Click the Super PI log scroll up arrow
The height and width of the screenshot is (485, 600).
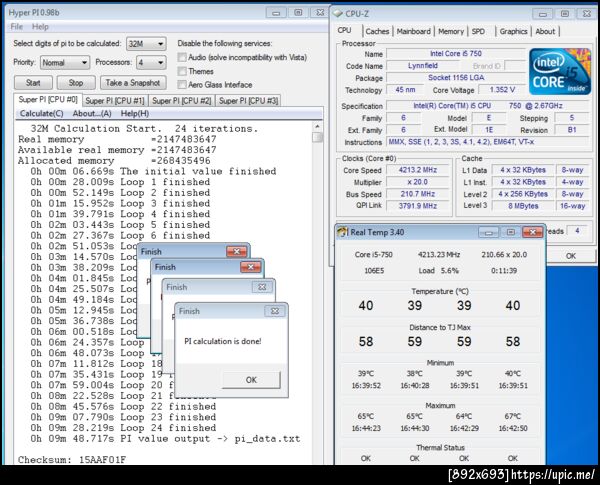(x=317, y=126)
